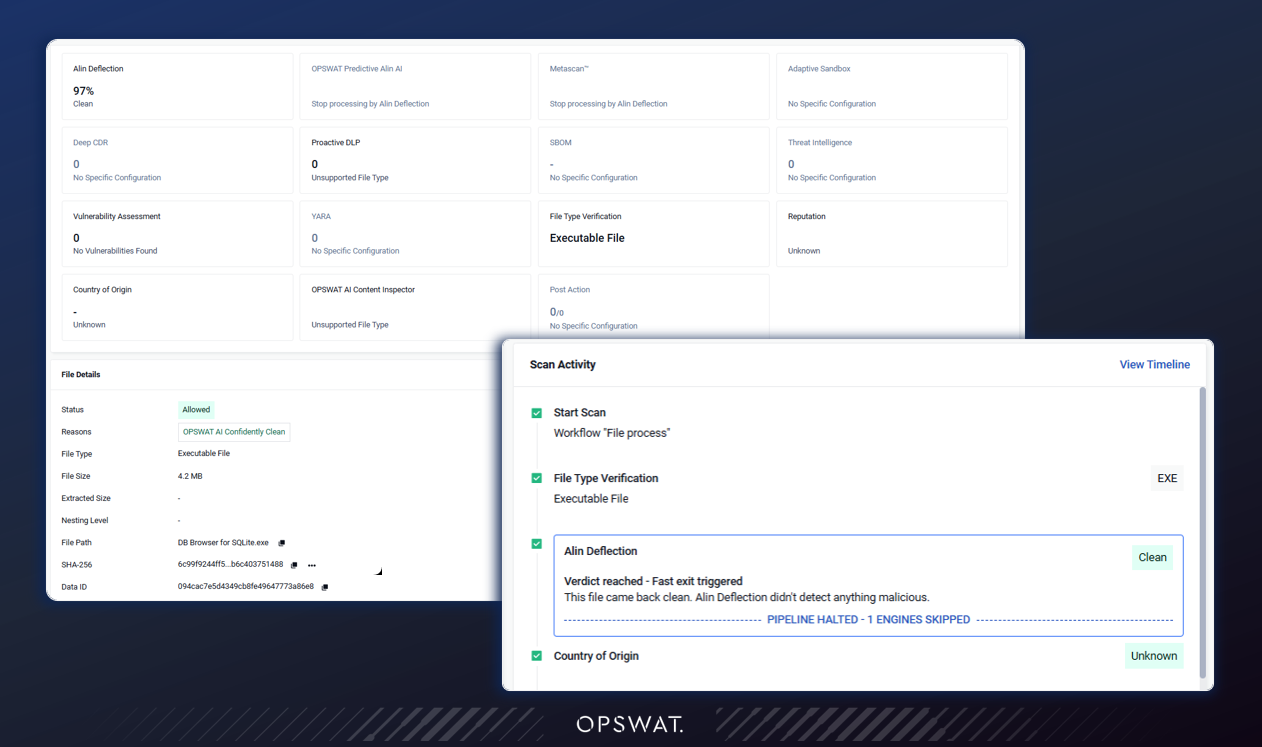Click the '97%' score value

83,91
